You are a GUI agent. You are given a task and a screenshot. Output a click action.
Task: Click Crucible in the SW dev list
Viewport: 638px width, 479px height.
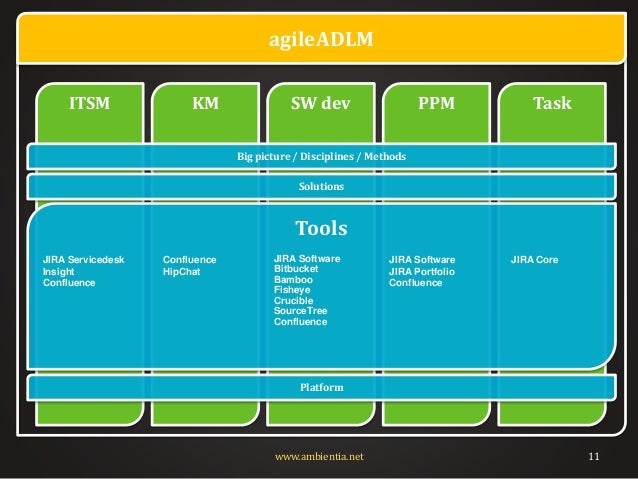point(294,301)
